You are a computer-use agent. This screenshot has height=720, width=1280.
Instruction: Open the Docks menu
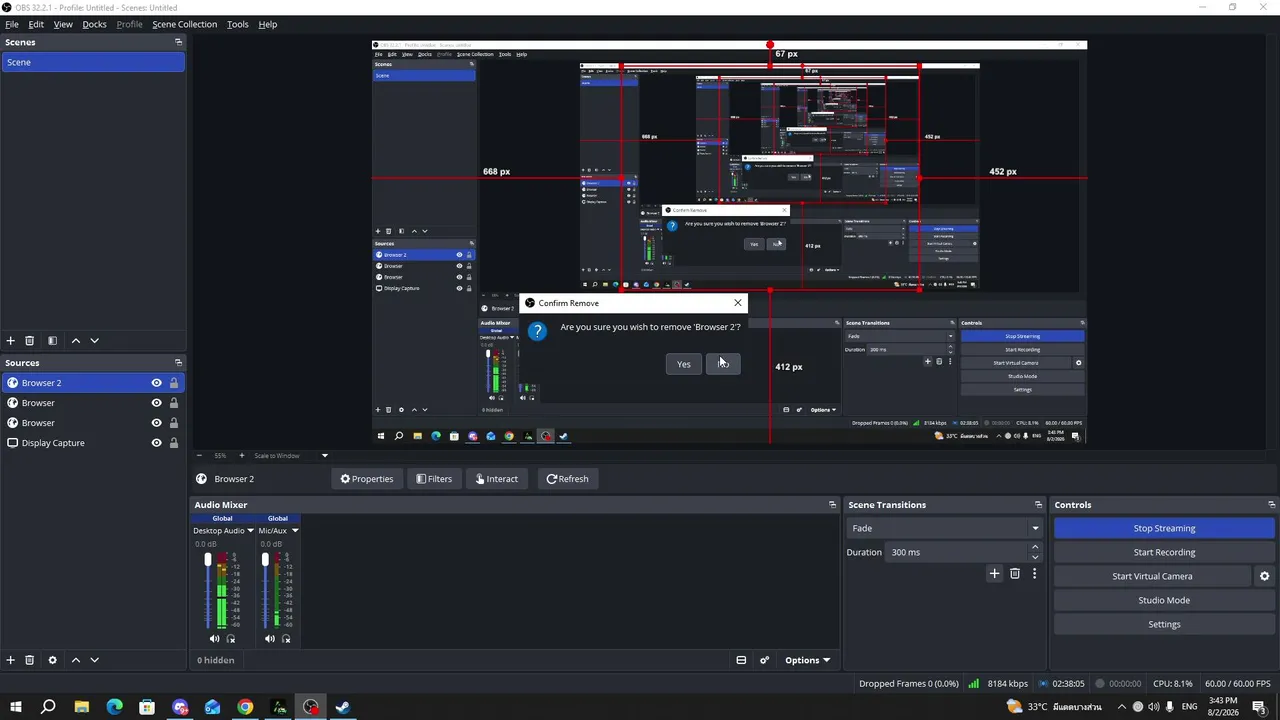click(x=94, y=24)
